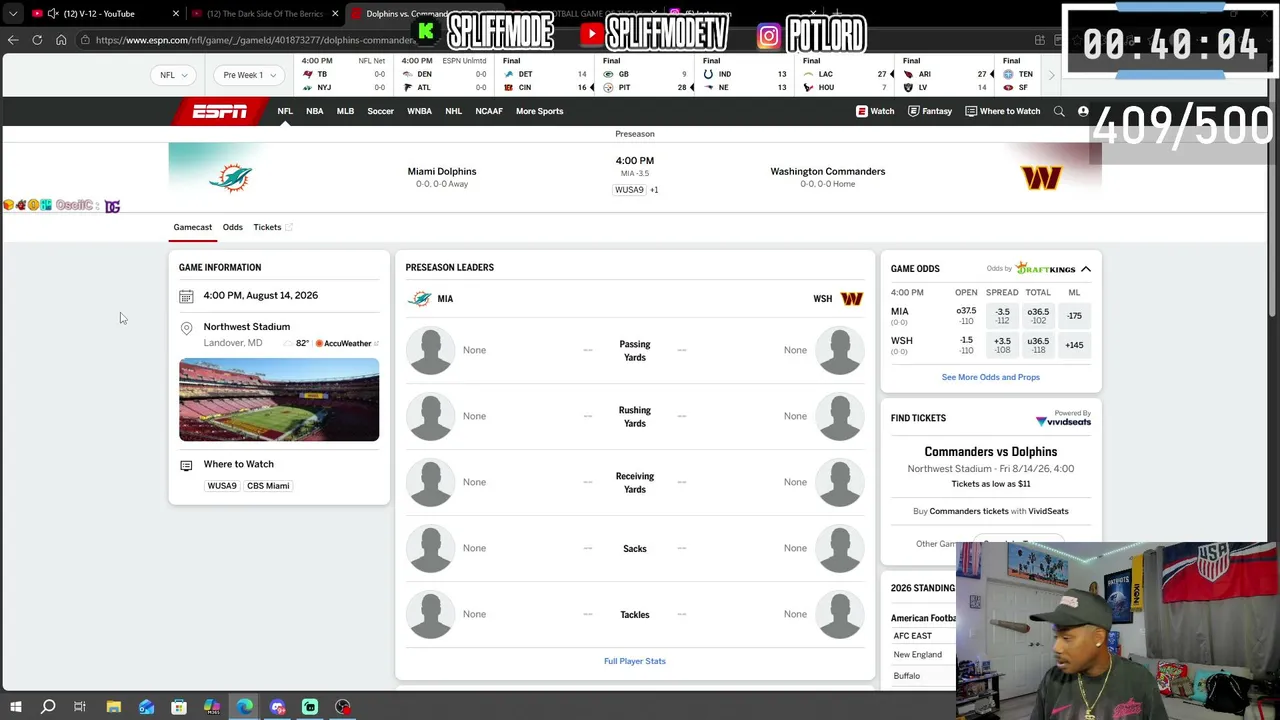Select WSH moneyline +145 odds
This screenshot has width=1280, height=720.
(x=1074, y=345)
